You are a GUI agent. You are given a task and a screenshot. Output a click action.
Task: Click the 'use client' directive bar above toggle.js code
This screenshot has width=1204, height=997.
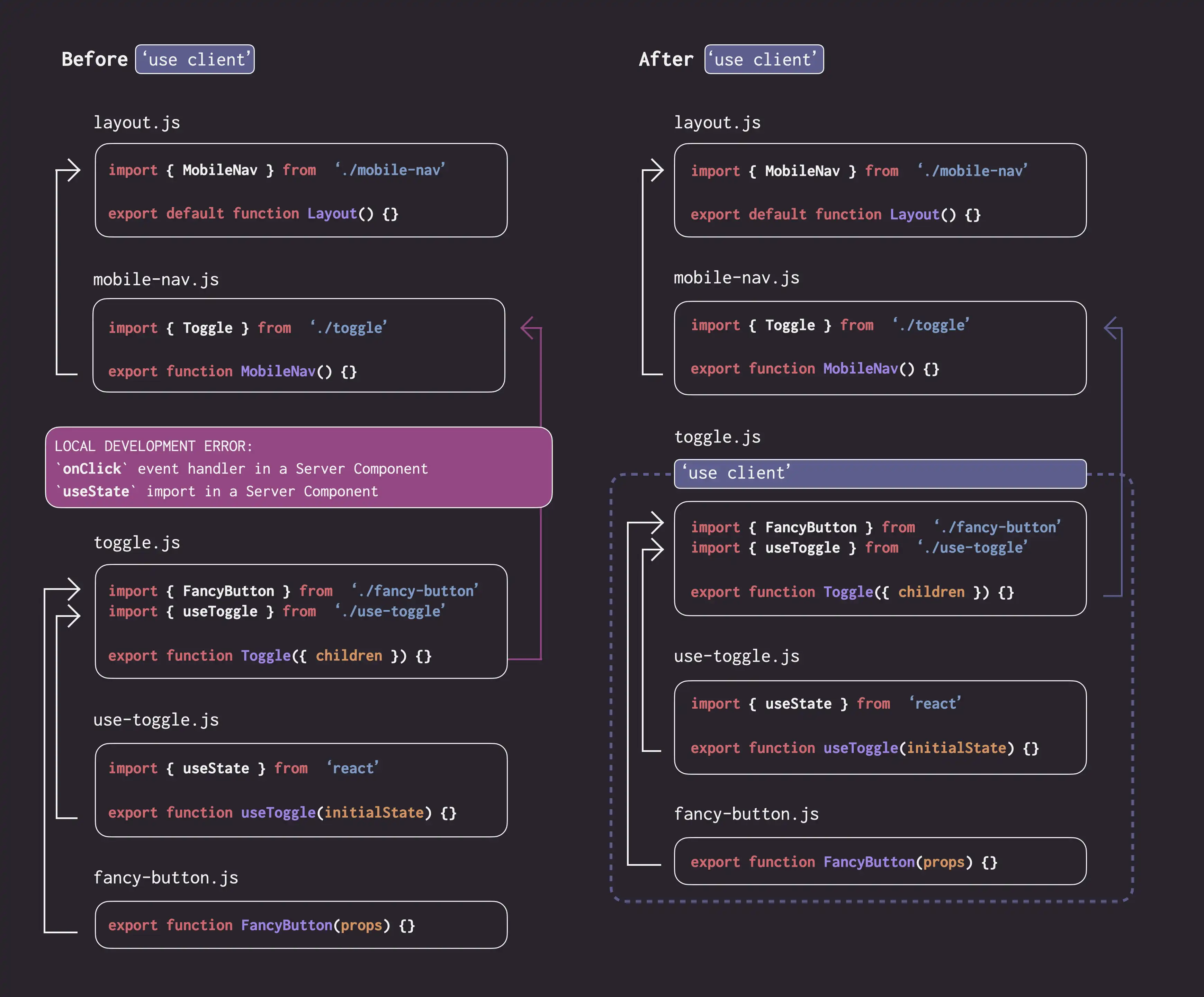click(x=880, y=474)
